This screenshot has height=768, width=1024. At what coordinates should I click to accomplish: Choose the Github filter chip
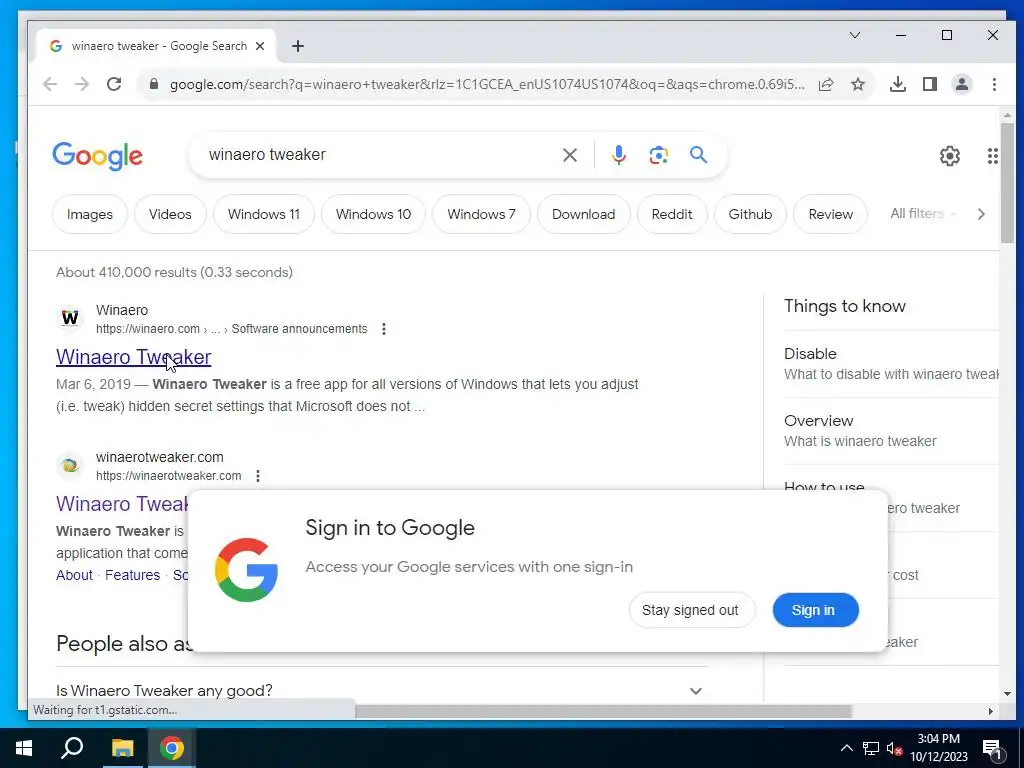click(750, 214)
